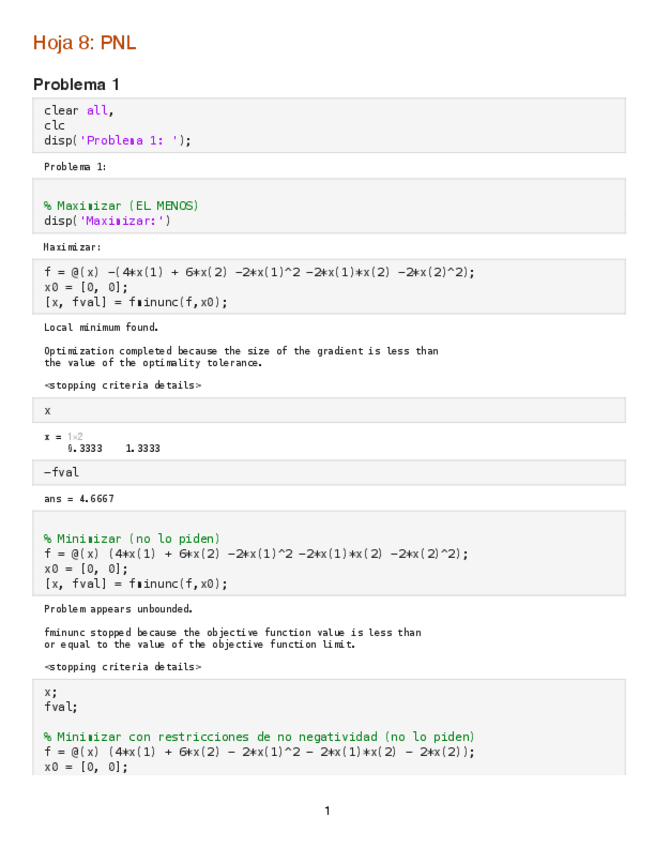Select the 'Problema 1' section heading
Viewport: 655px width, 848px height.
(76, 84)
